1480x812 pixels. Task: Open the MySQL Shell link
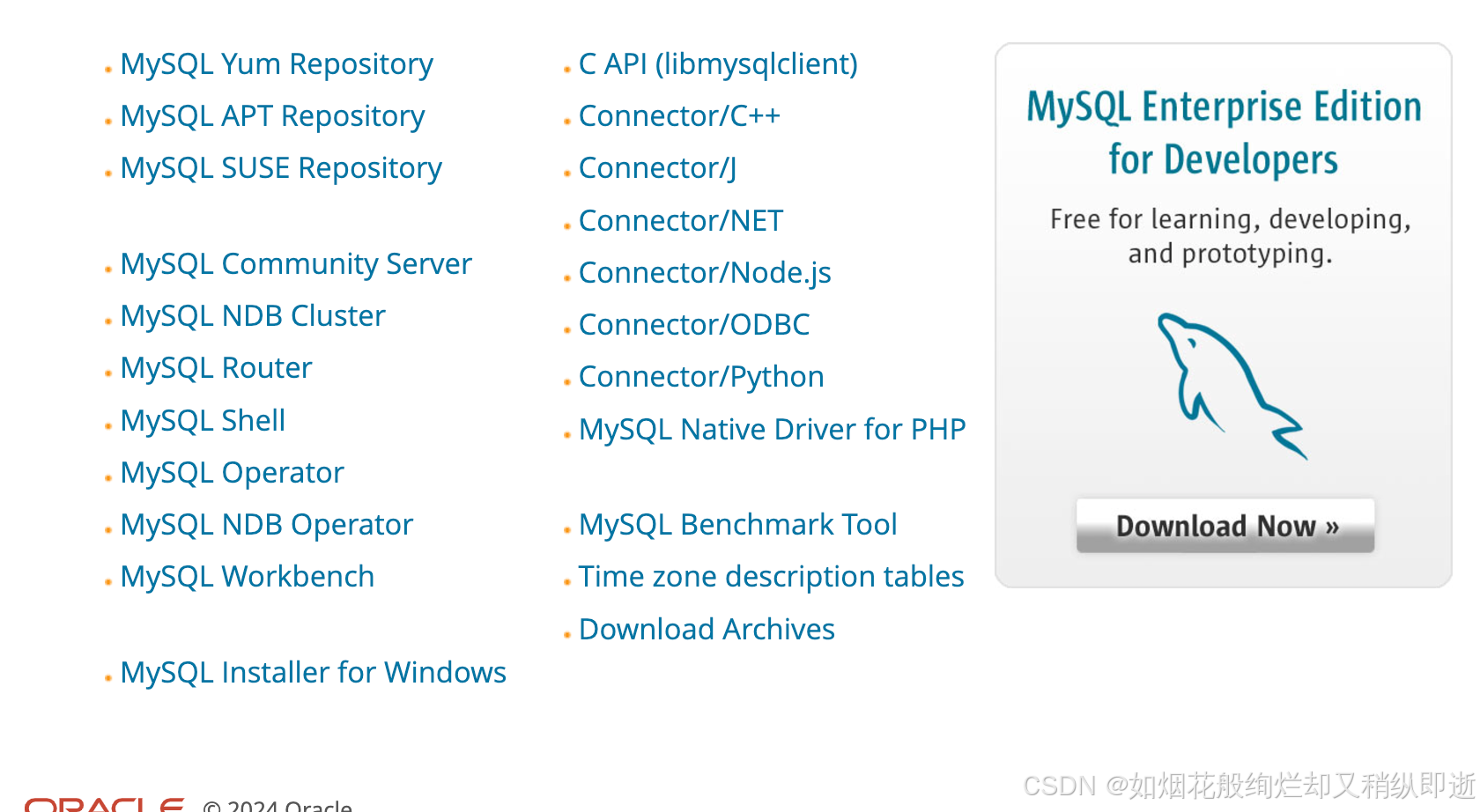(203, 421)
